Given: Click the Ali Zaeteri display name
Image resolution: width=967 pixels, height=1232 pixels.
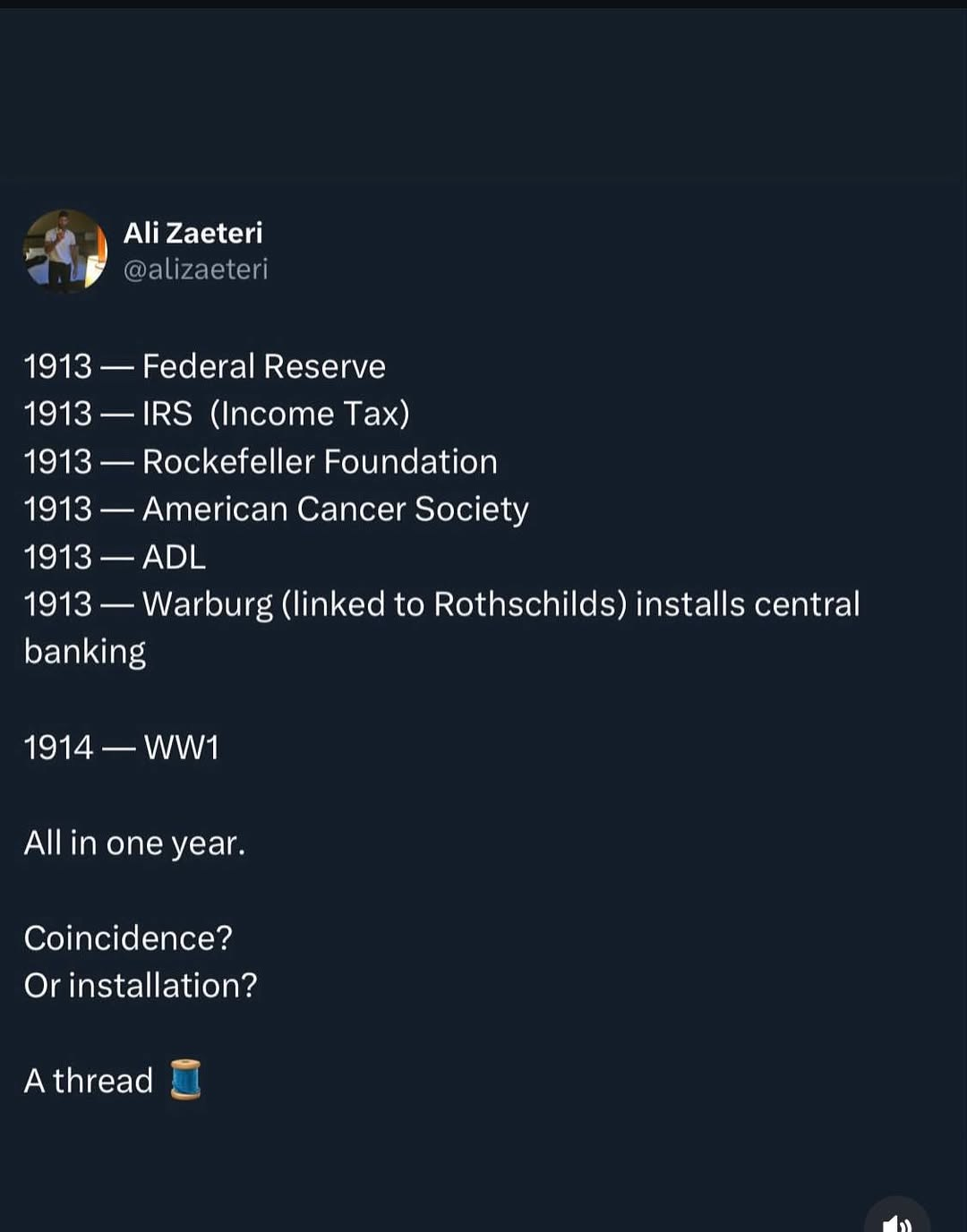Looking at the screenshot, I should (x=193, y=233).
